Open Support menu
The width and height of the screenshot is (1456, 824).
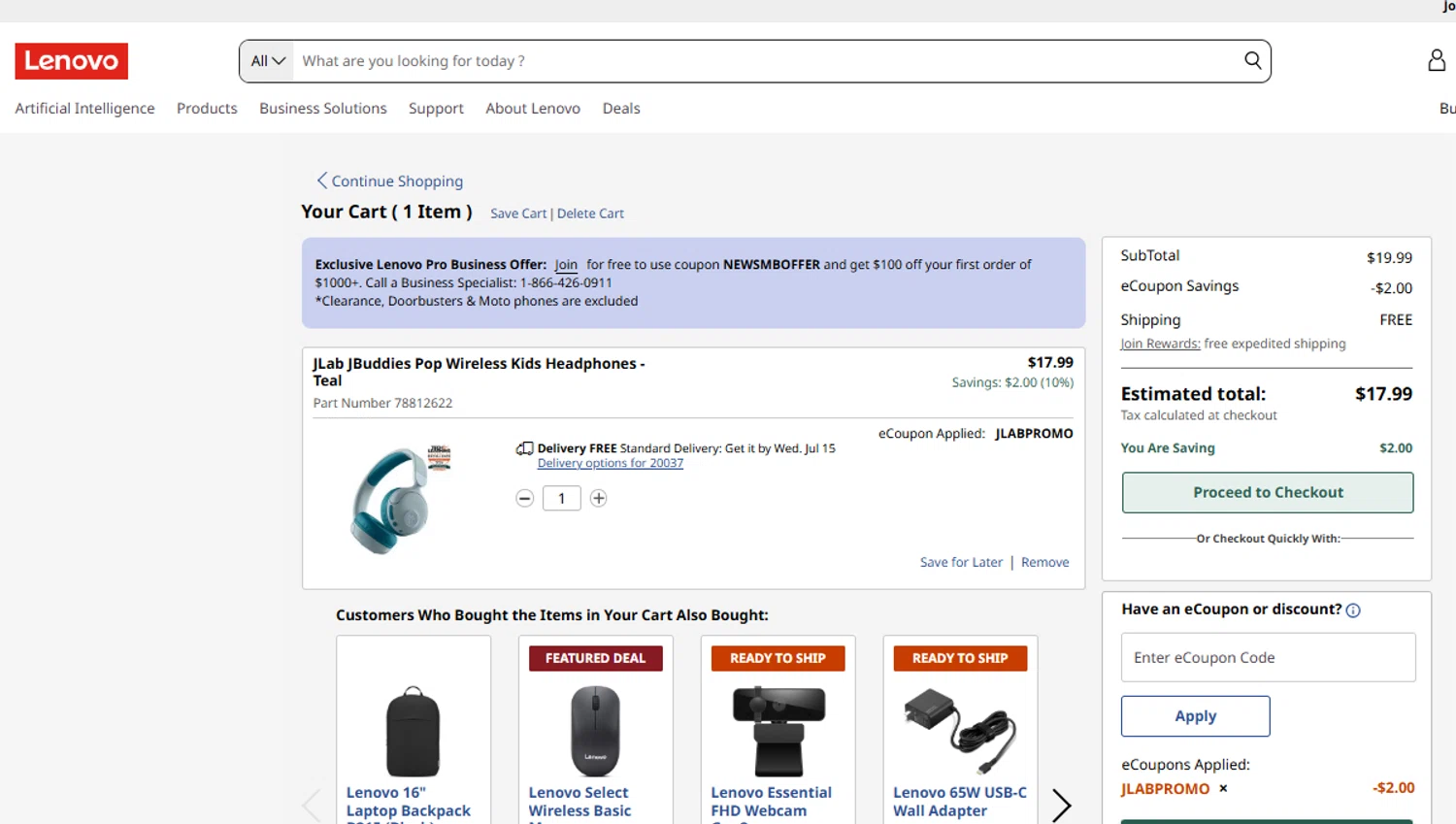click(x=436, y=108)
